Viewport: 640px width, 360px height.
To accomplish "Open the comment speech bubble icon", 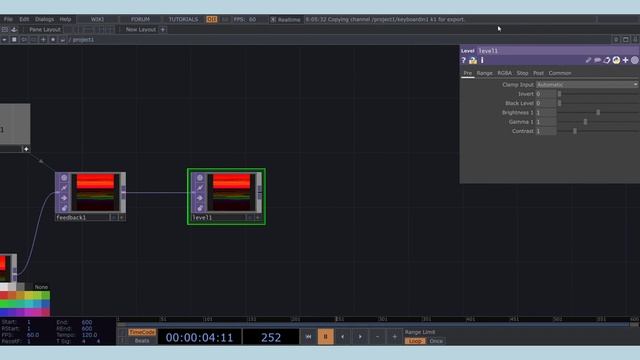I will click(x=598, y=60).
